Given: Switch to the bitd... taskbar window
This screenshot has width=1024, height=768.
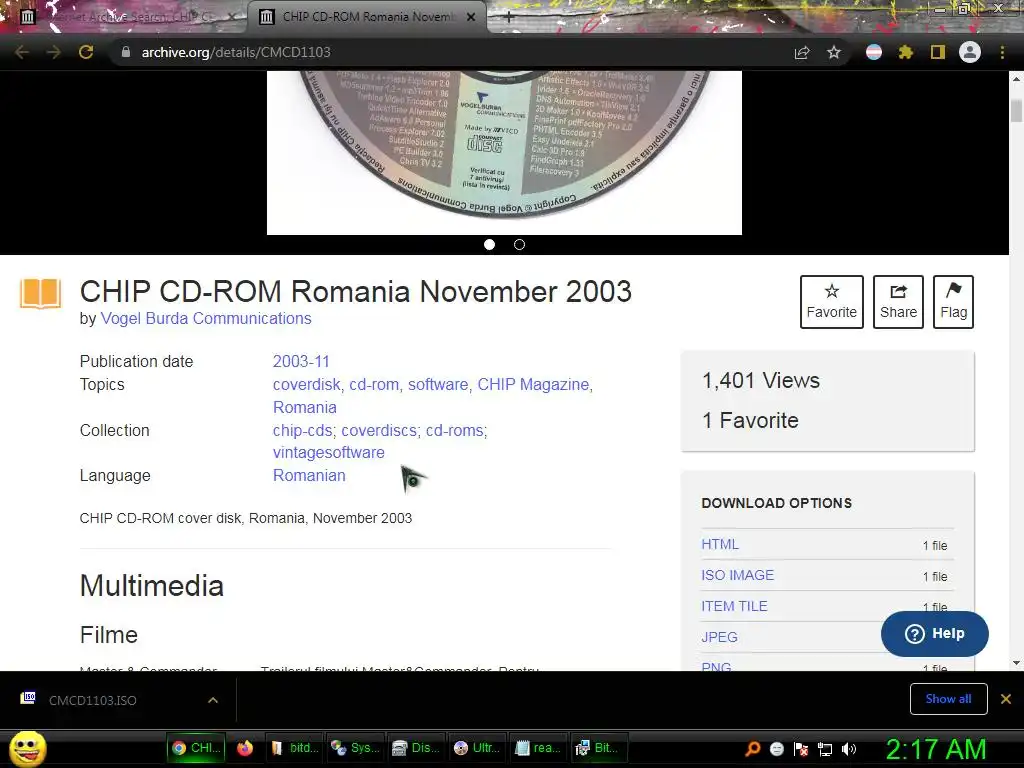Looking at the screenshot, I should (295, 748).
